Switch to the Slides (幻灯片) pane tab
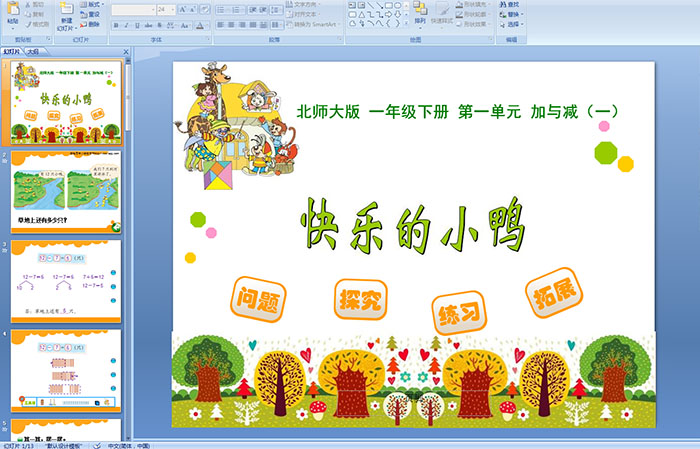 [11, 52]
